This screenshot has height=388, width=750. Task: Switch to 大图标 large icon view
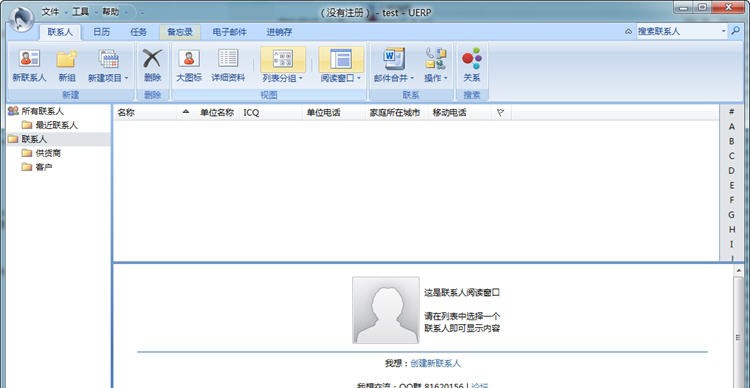(x=189, y=66)
